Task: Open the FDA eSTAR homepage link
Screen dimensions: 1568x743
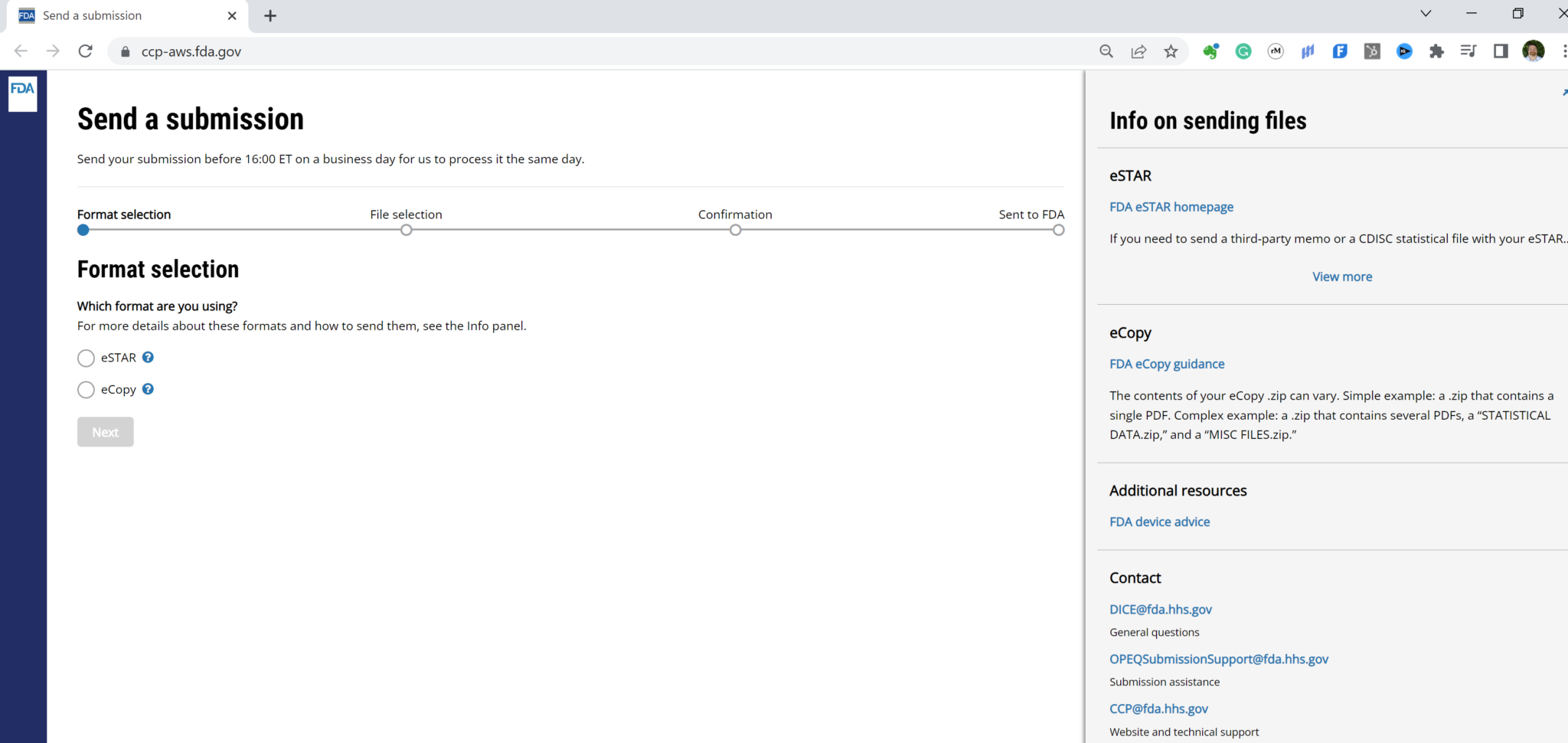Action: (1171, 207)
